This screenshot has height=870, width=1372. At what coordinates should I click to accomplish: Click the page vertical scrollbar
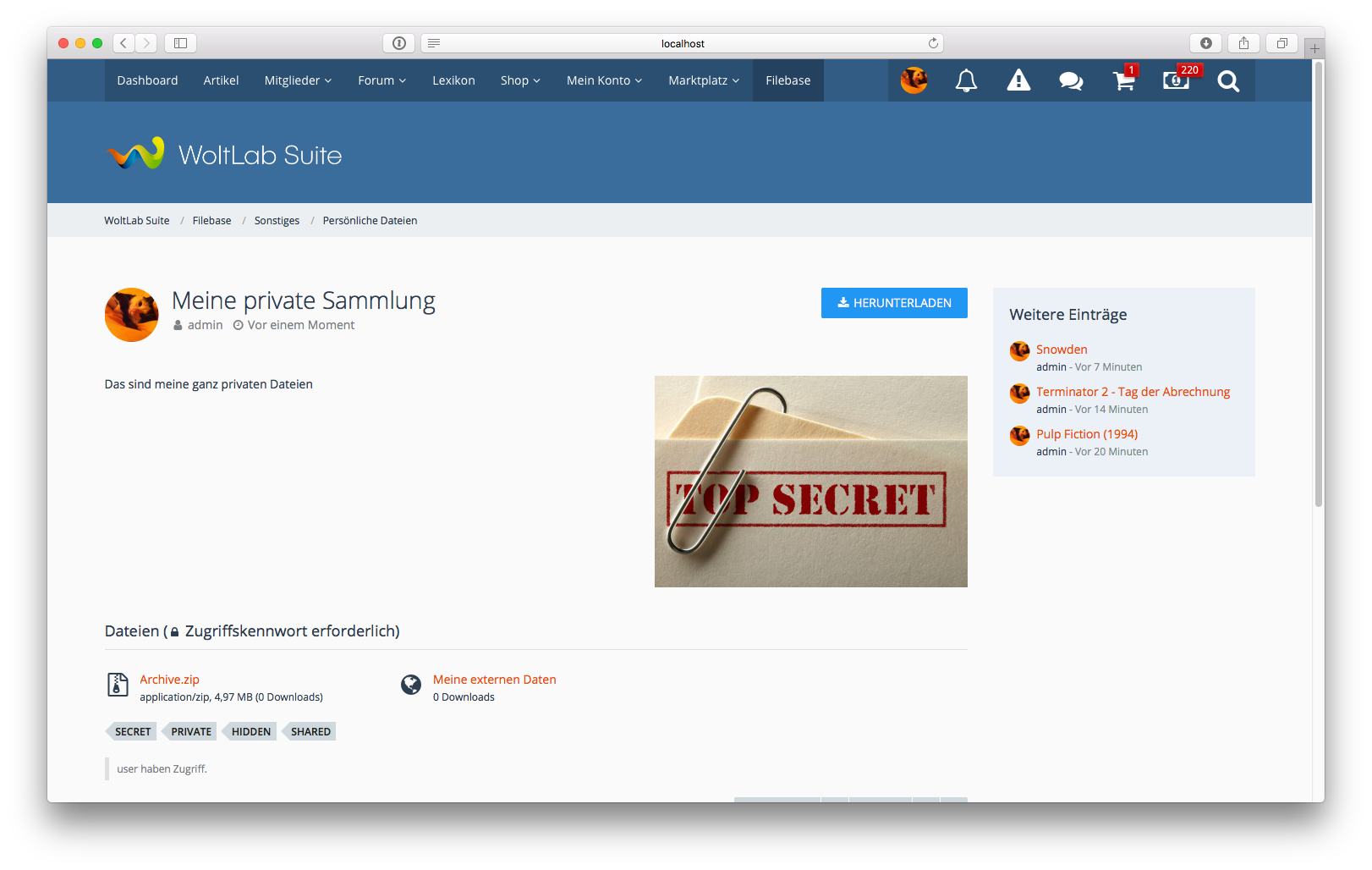point(1318,284)
